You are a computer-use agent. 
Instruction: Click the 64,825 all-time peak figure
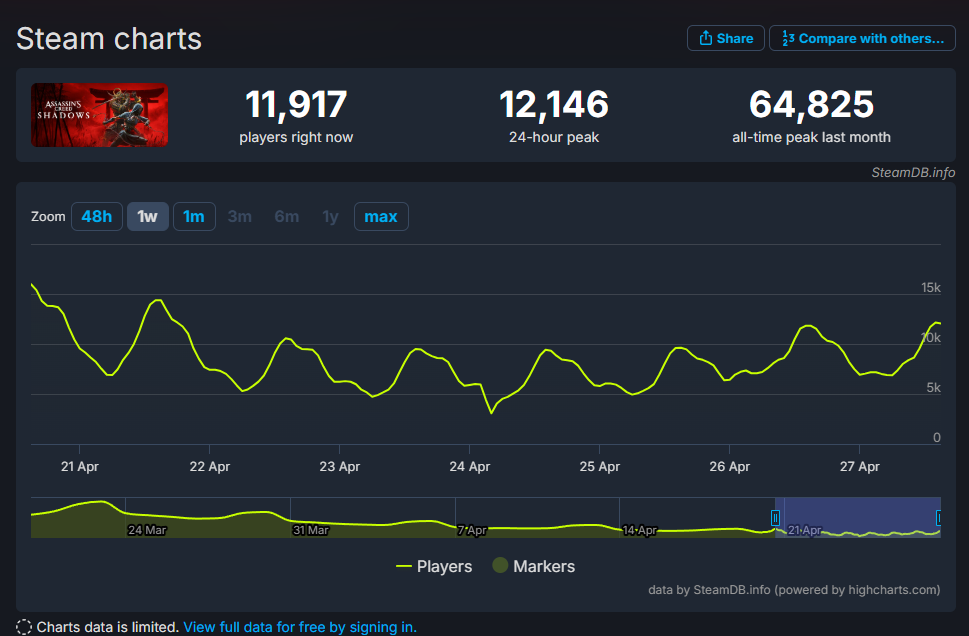(811, 104)
